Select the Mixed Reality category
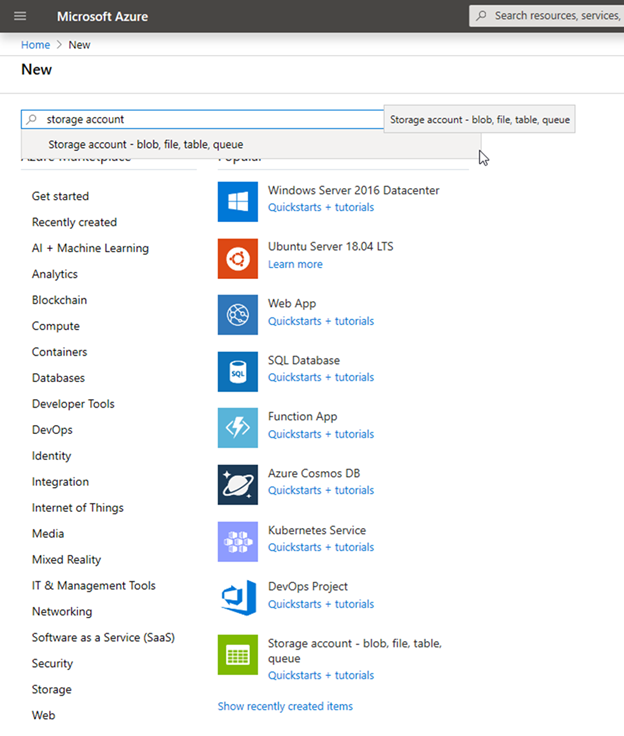This screenshot has height=736, width=624. [66, 560]
